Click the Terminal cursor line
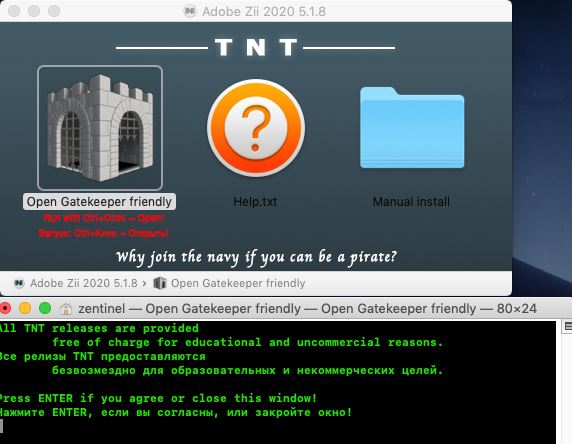This screenshot has width=572, height=444. [x=277, y=426]
